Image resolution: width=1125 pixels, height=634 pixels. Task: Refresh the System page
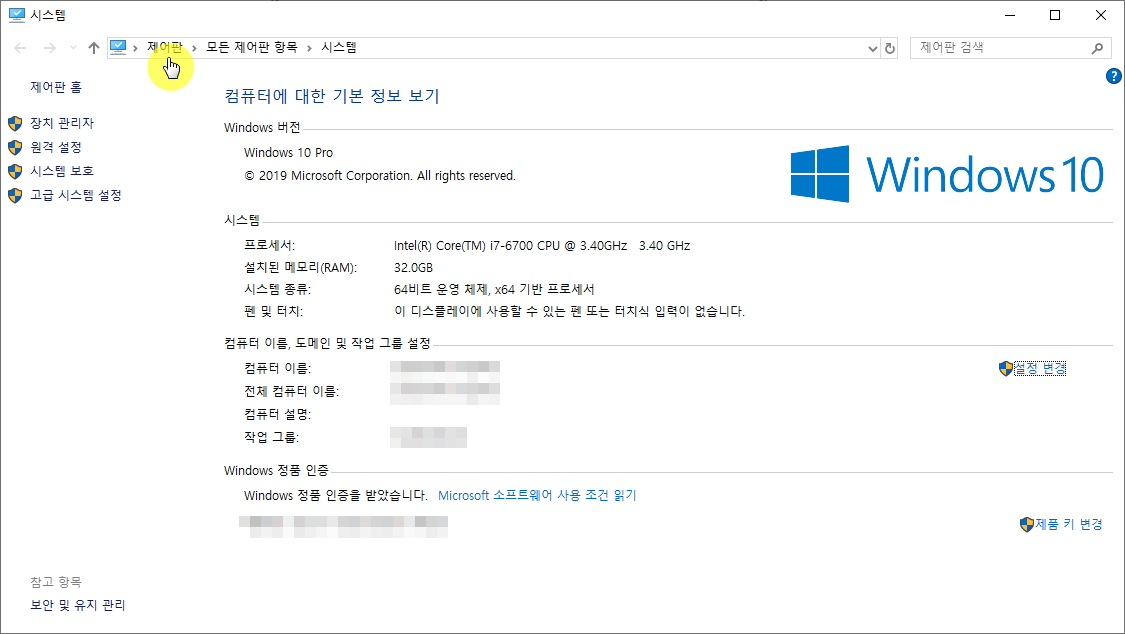890,48
